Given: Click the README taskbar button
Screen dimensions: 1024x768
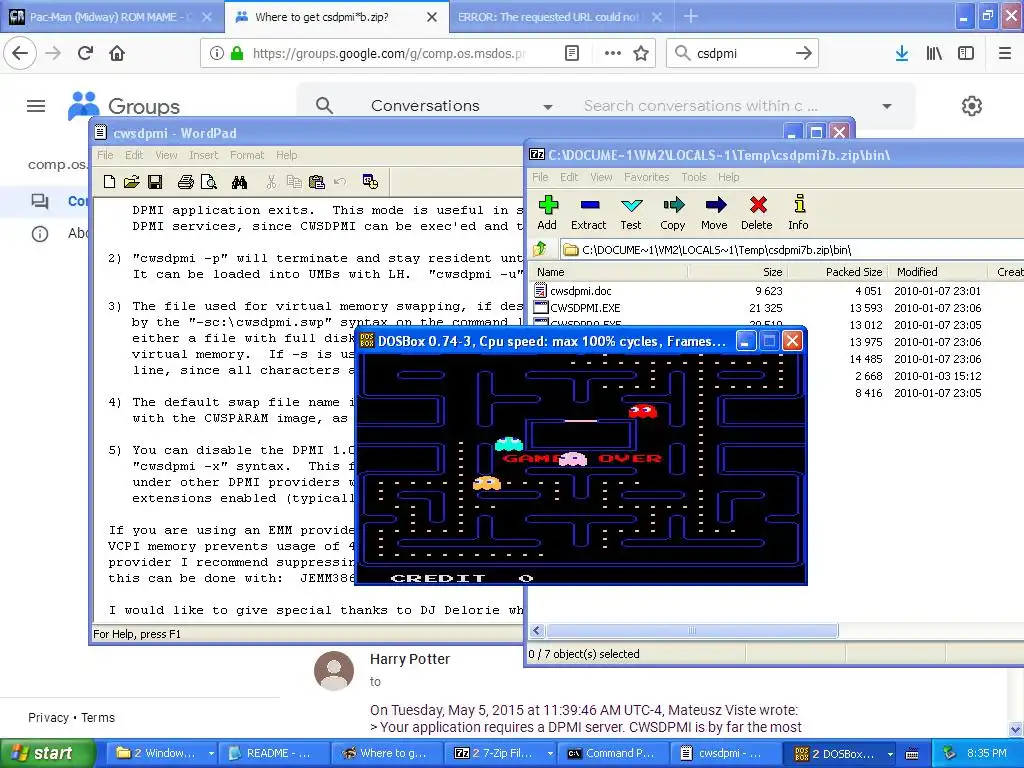Looking at the screenshot, I should (x=272, y=754).
